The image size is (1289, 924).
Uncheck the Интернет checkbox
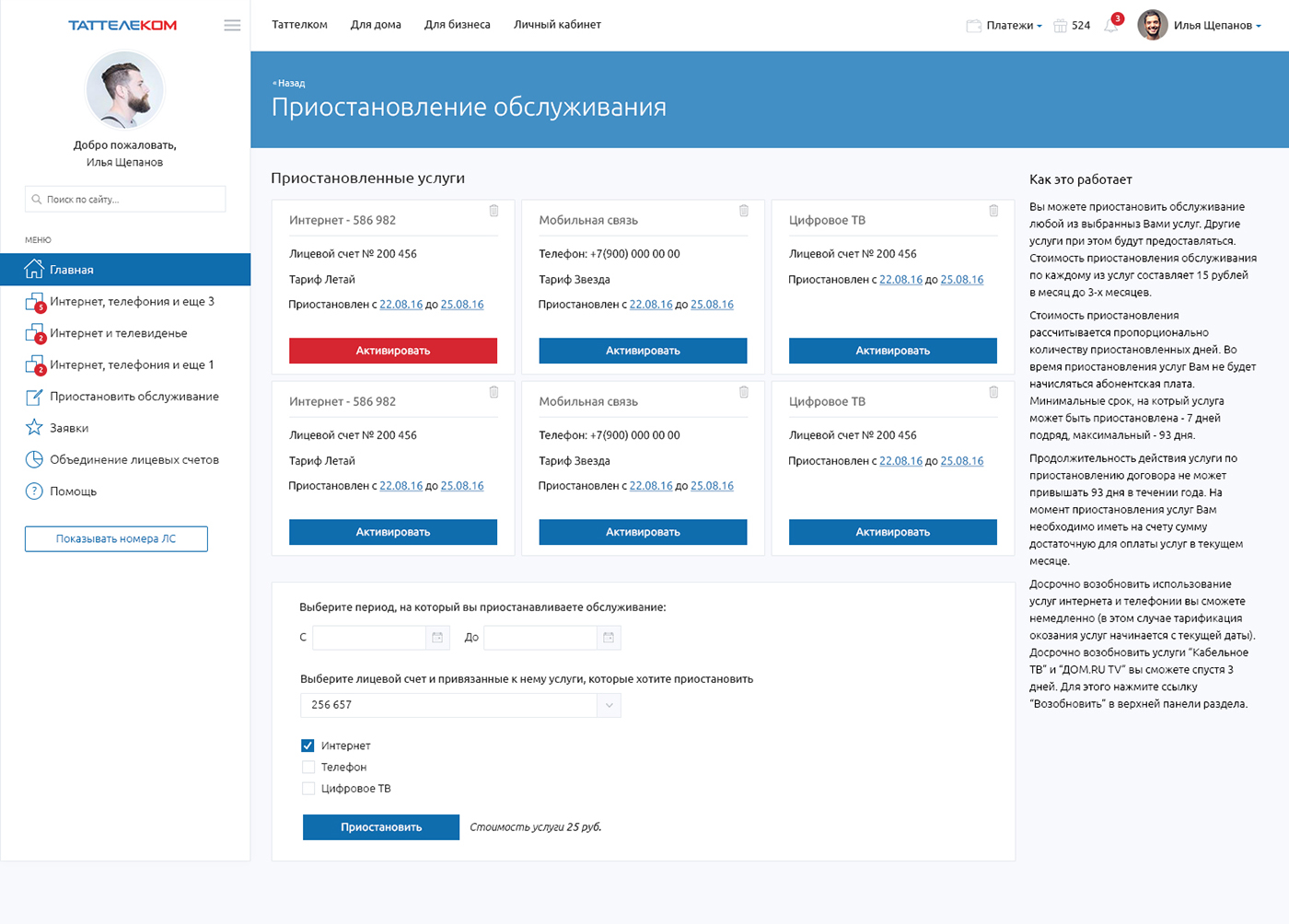[308, 745]
